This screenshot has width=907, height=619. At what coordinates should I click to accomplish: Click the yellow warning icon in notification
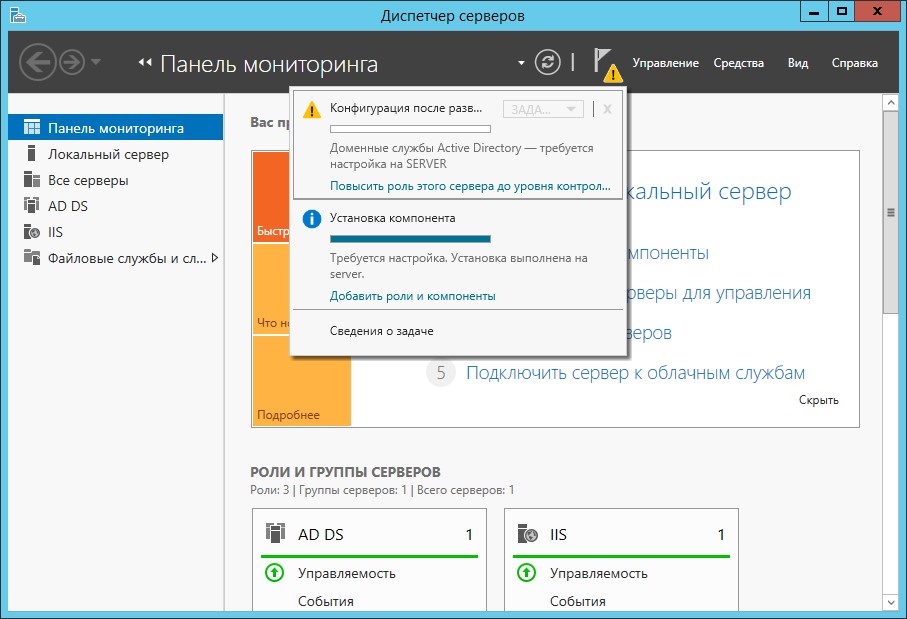(312, 109)
